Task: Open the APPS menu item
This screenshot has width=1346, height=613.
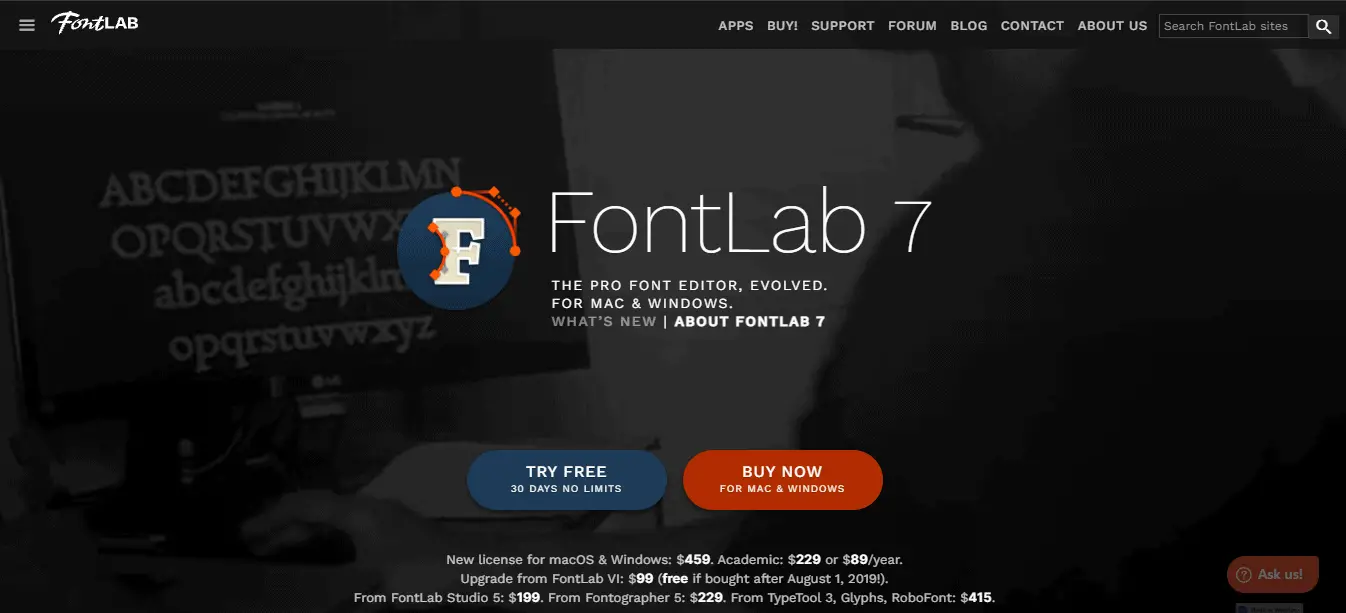Action: point(736,26)
